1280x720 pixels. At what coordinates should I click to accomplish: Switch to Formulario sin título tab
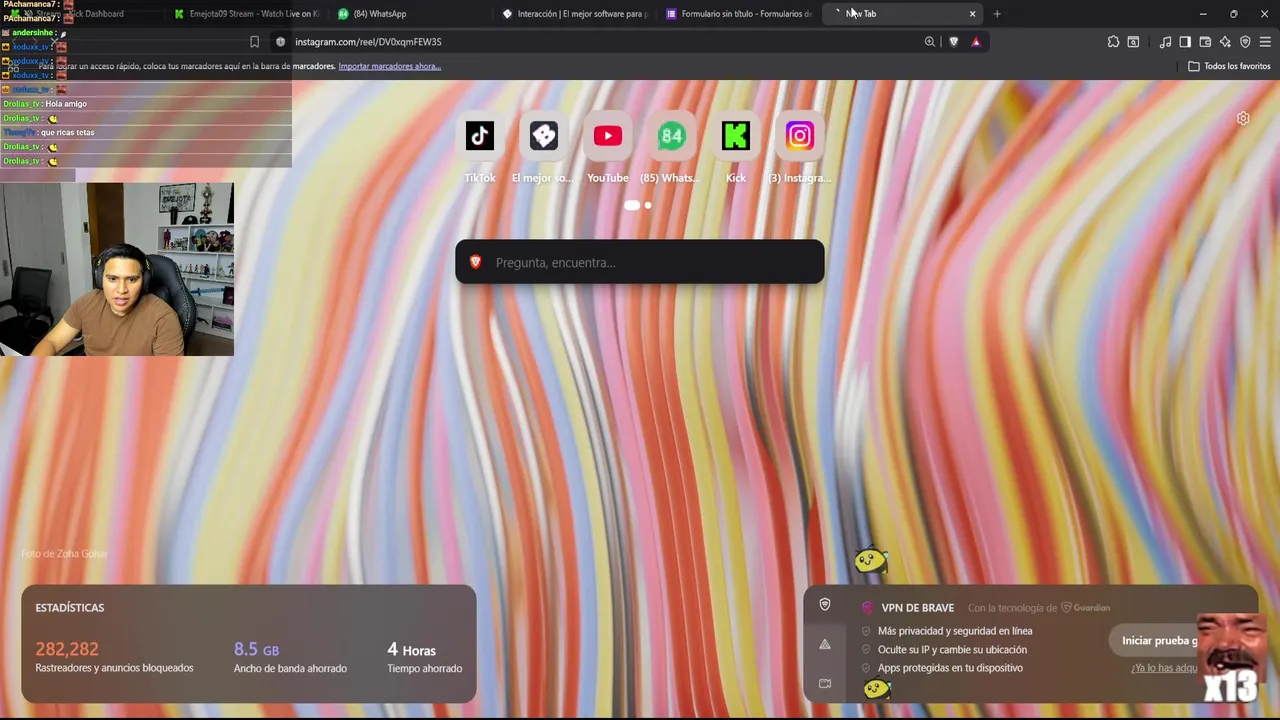pyautogui.click(x=738, y=14)
